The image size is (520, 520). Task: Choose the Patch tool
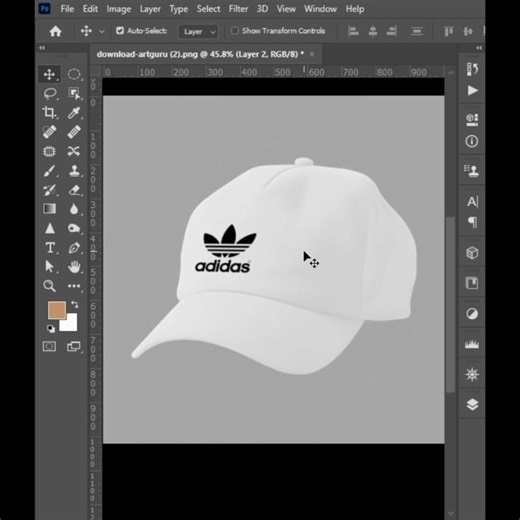[x=49, y=151]
